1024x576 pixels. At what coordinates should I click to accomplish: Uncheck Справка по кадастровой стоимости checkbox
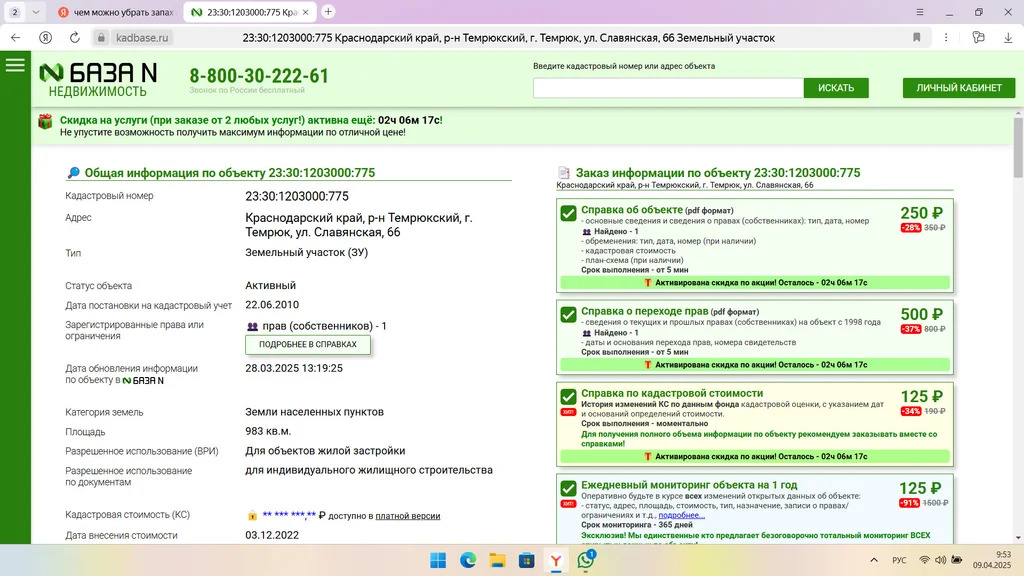(568, 396)
